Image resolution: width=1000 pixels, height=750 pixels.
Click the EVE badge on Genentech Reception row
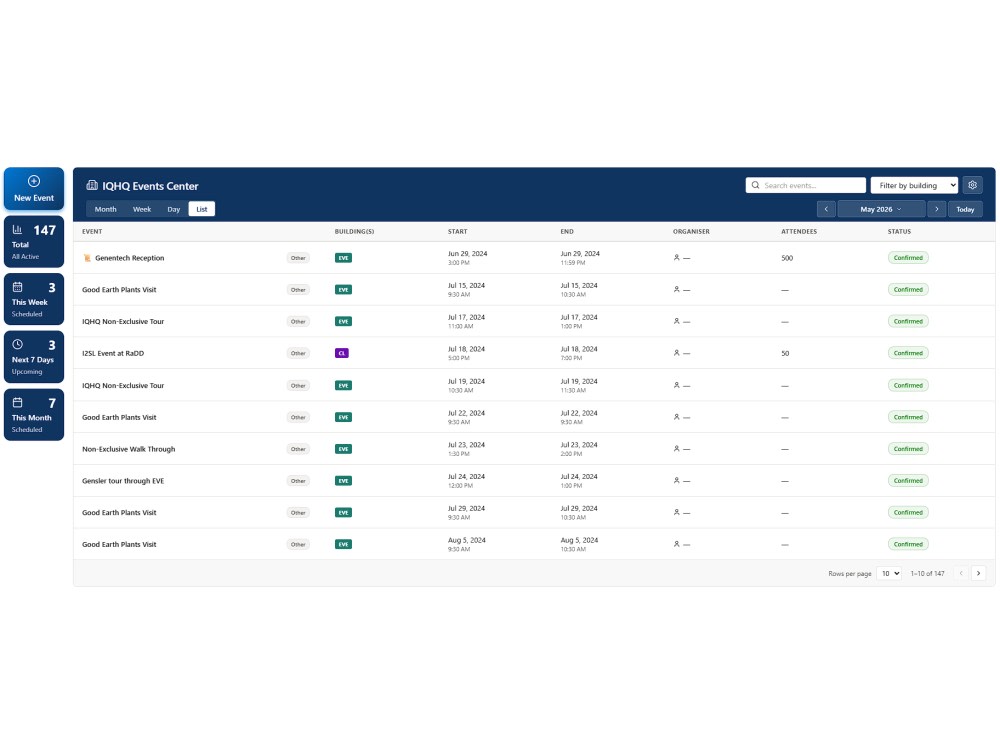click(343, 258)
